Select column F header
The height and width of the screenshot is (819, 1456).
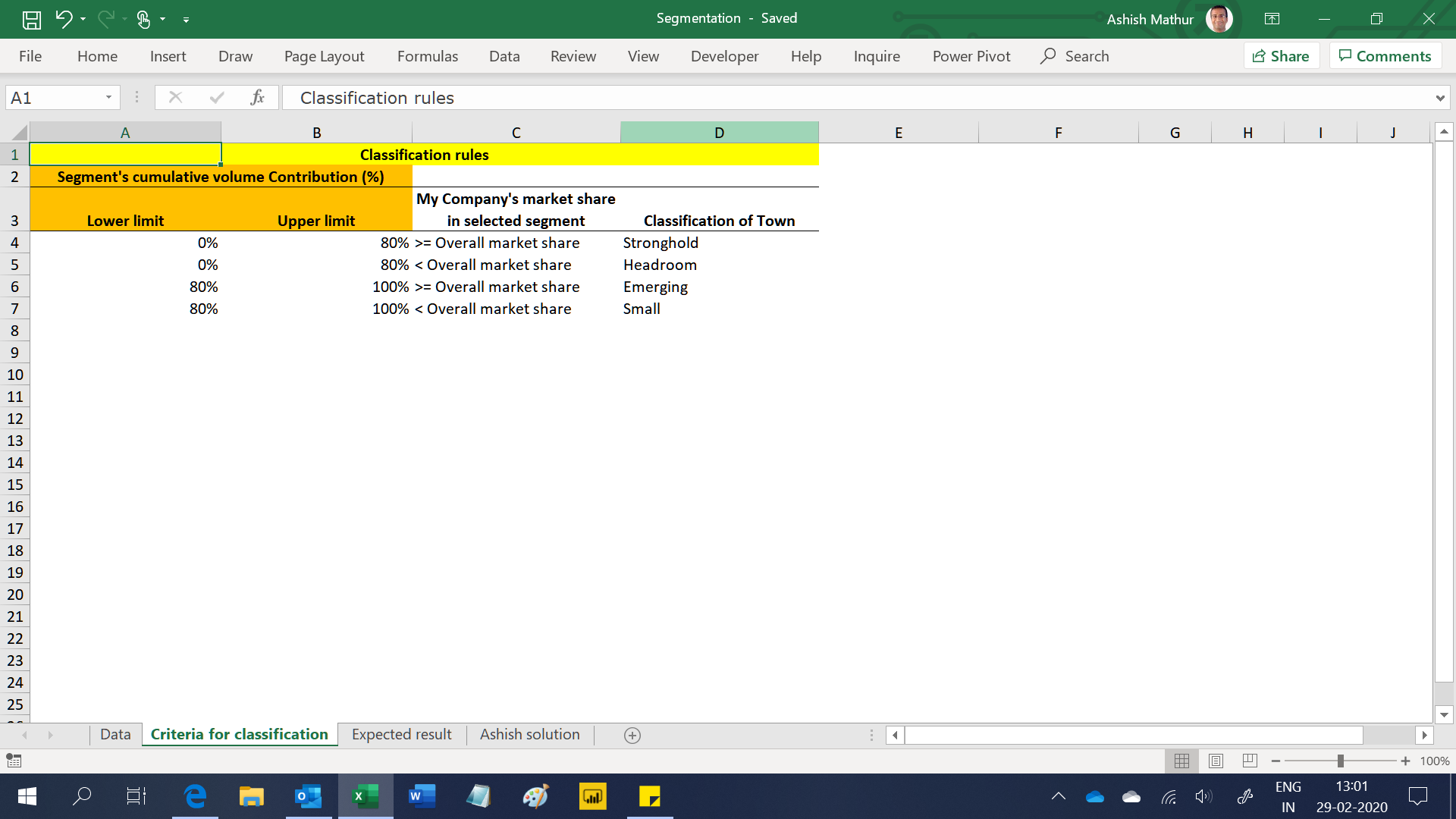(1058, 133)
